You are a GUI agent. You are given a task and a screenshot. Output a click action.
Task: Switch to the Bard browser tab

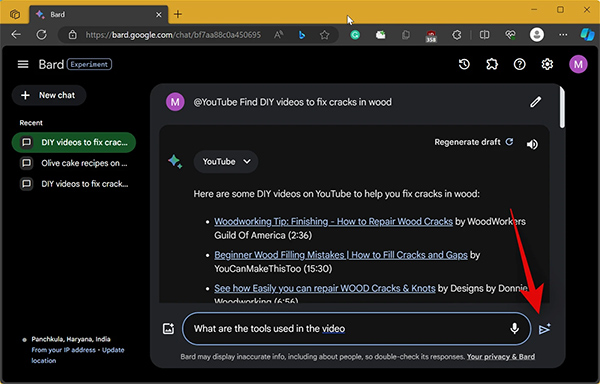coord(98,15)
